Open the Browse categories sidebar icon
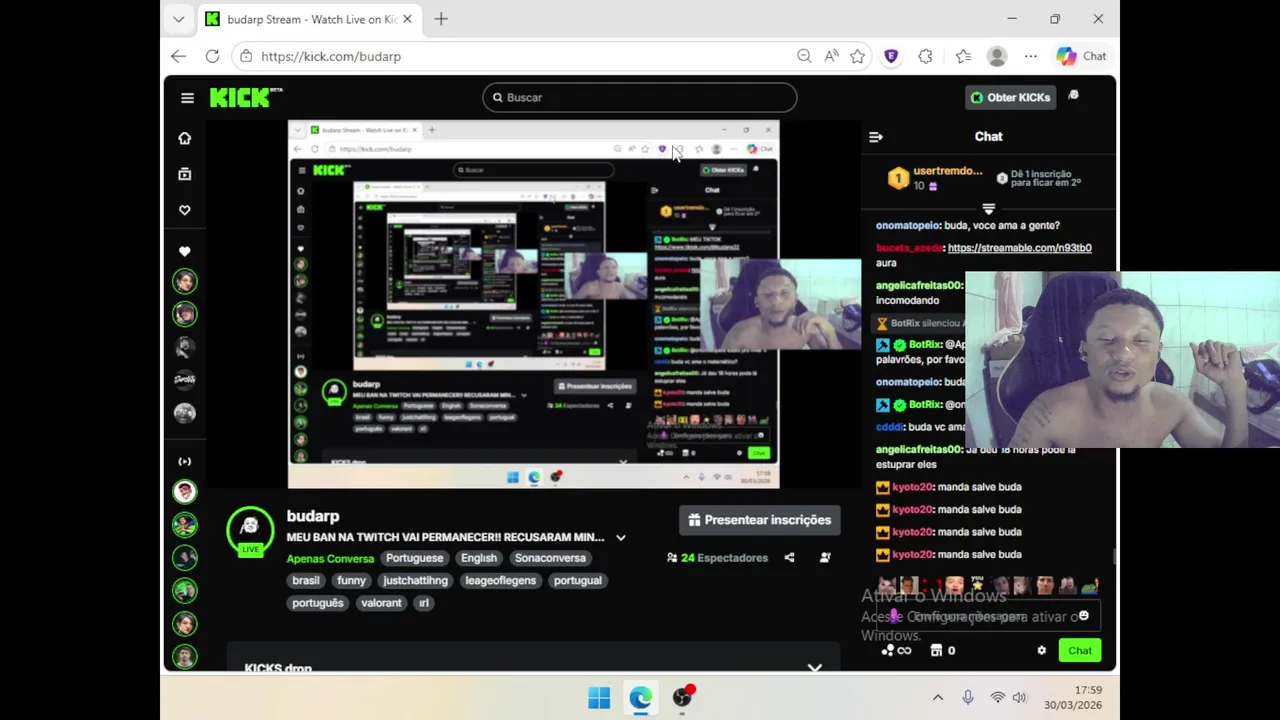Screen dimensions: 1280x720 coord(185,174)
